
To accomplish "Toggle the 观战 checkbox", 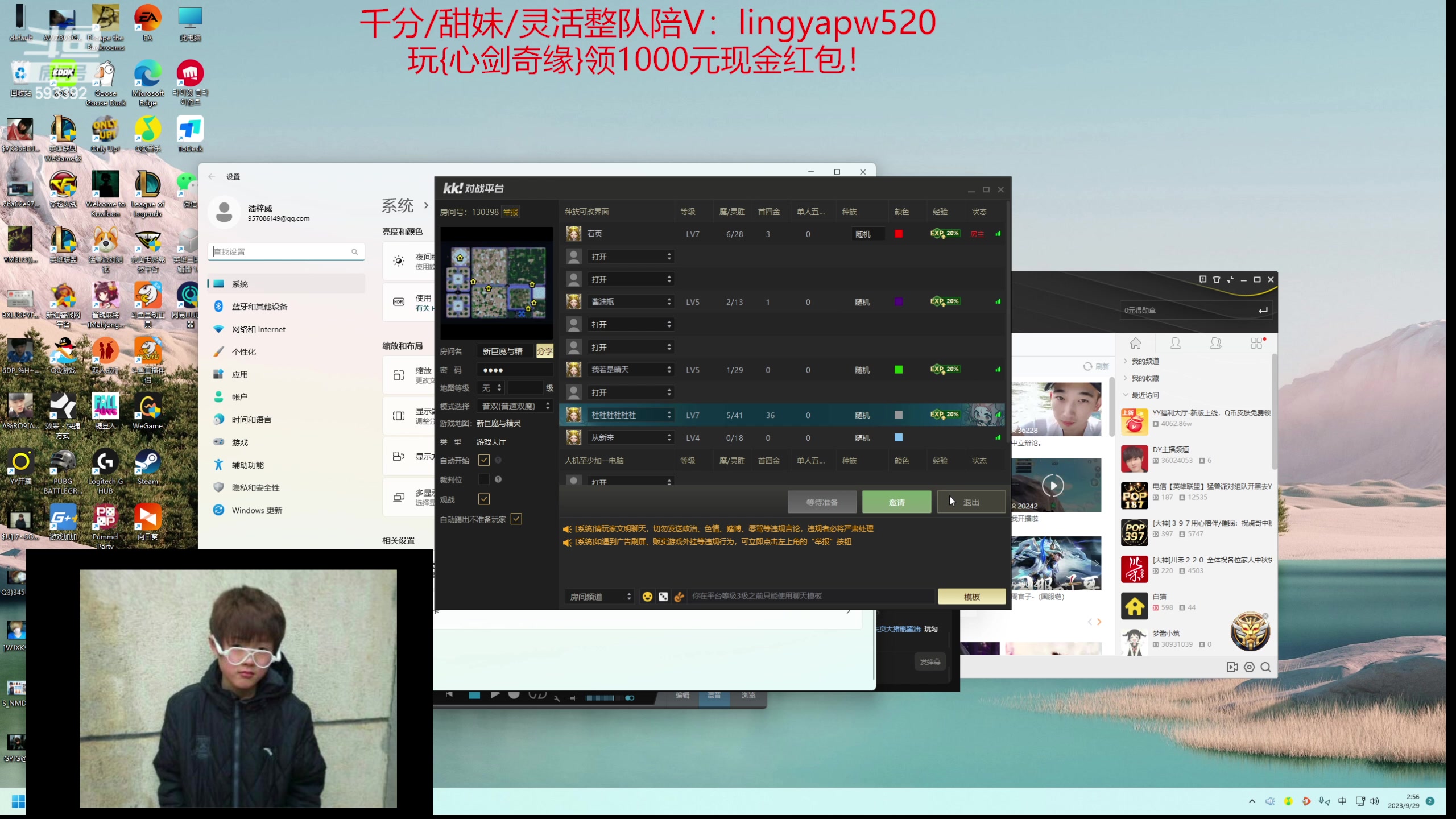I will [x=484, y=499].
